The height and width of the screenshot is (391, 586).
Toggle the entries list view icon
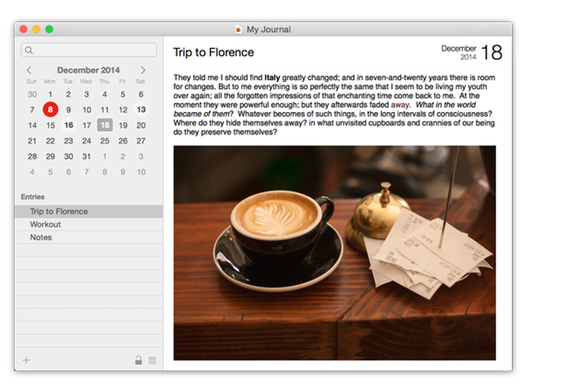pyautogui.click(x=152, y=360)
